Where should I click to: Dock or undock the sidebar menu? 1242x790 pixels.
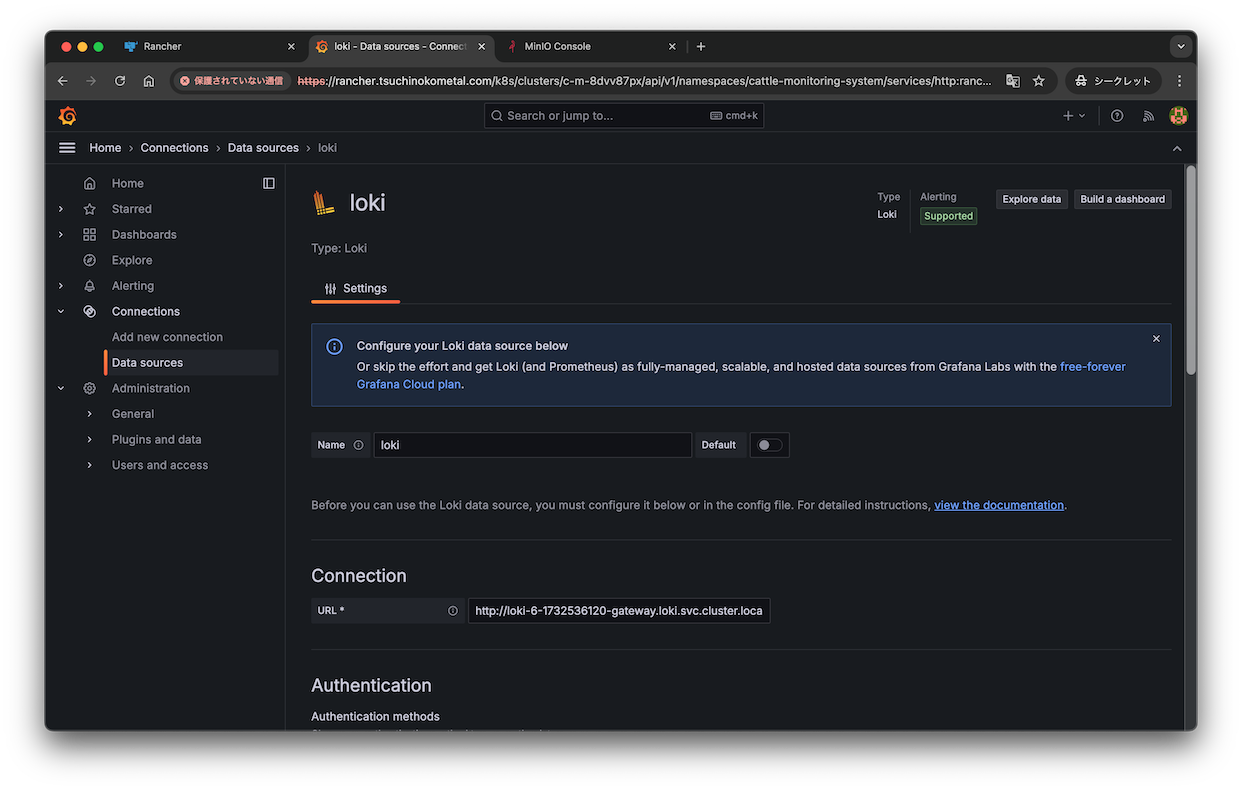point(269,183)
